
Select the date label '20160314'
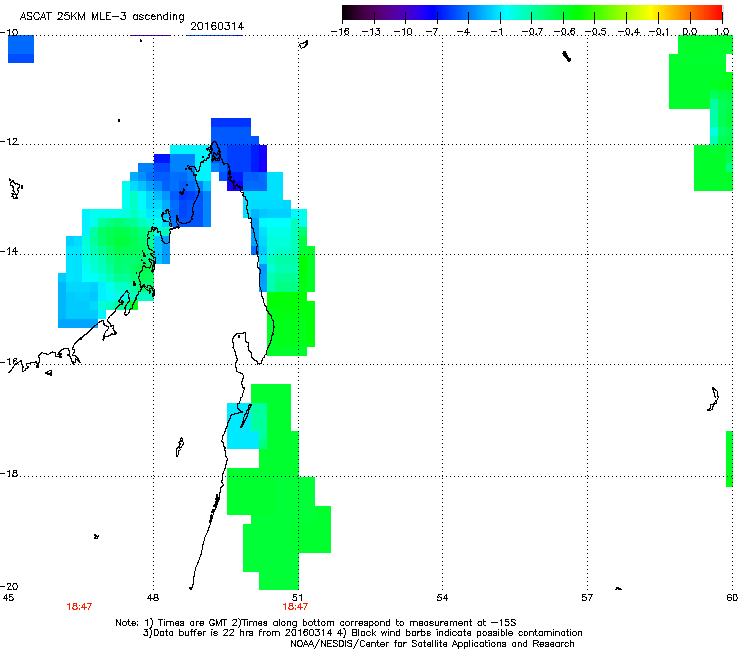[x=217, y=27]
